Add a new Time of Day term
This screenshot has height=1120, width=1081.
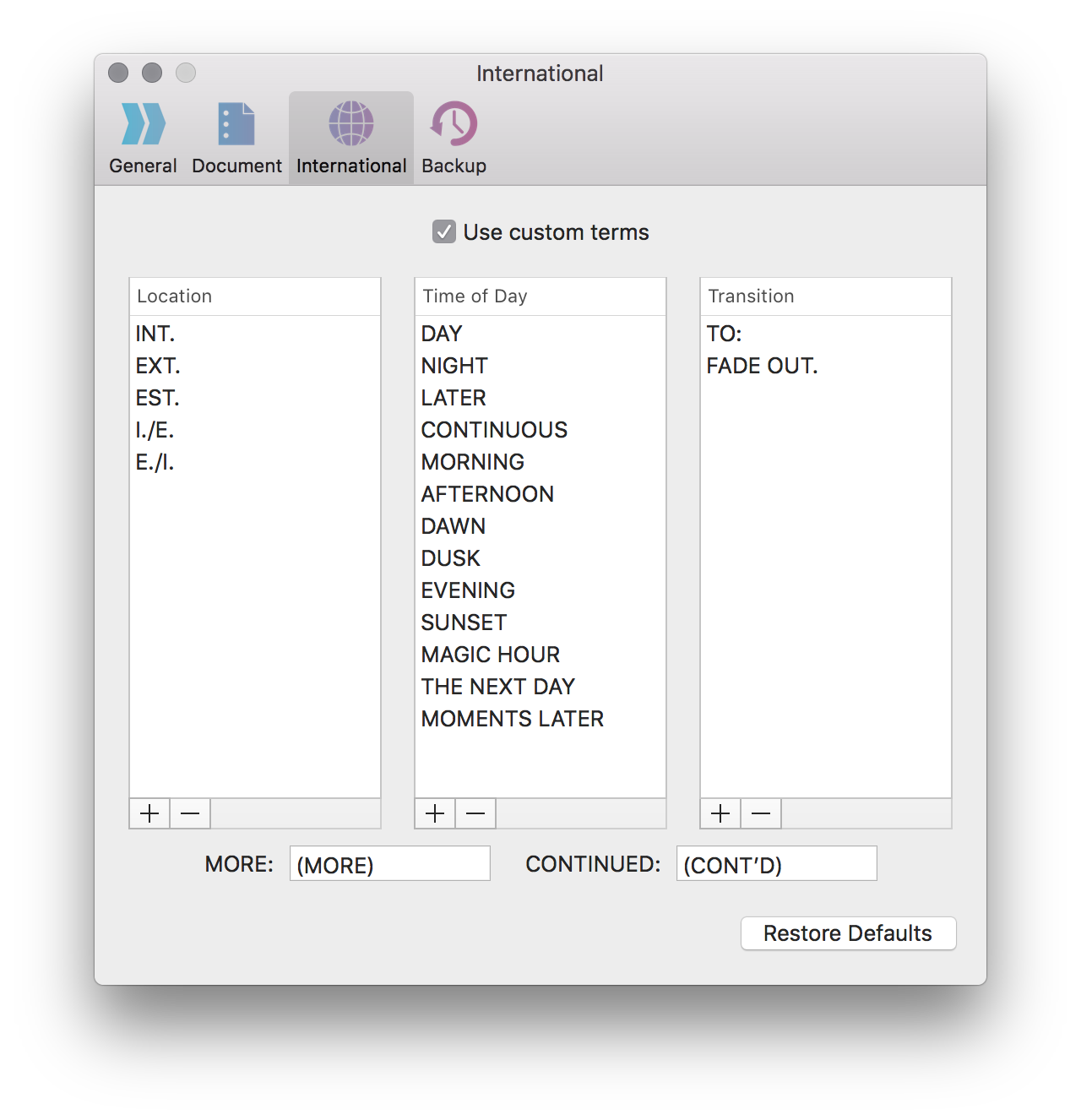pos(434,813)
